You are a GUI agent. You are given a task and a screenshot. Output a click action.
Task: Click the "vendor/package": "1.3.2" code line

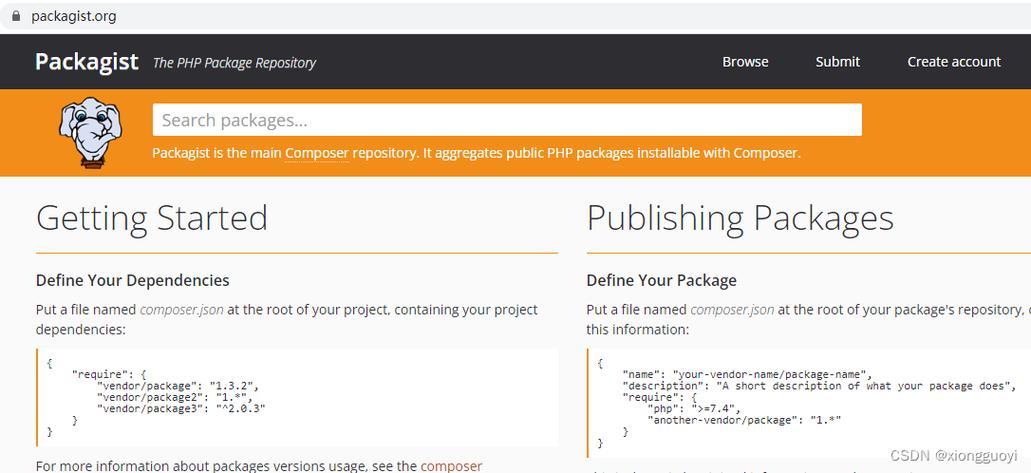(178, 386)
